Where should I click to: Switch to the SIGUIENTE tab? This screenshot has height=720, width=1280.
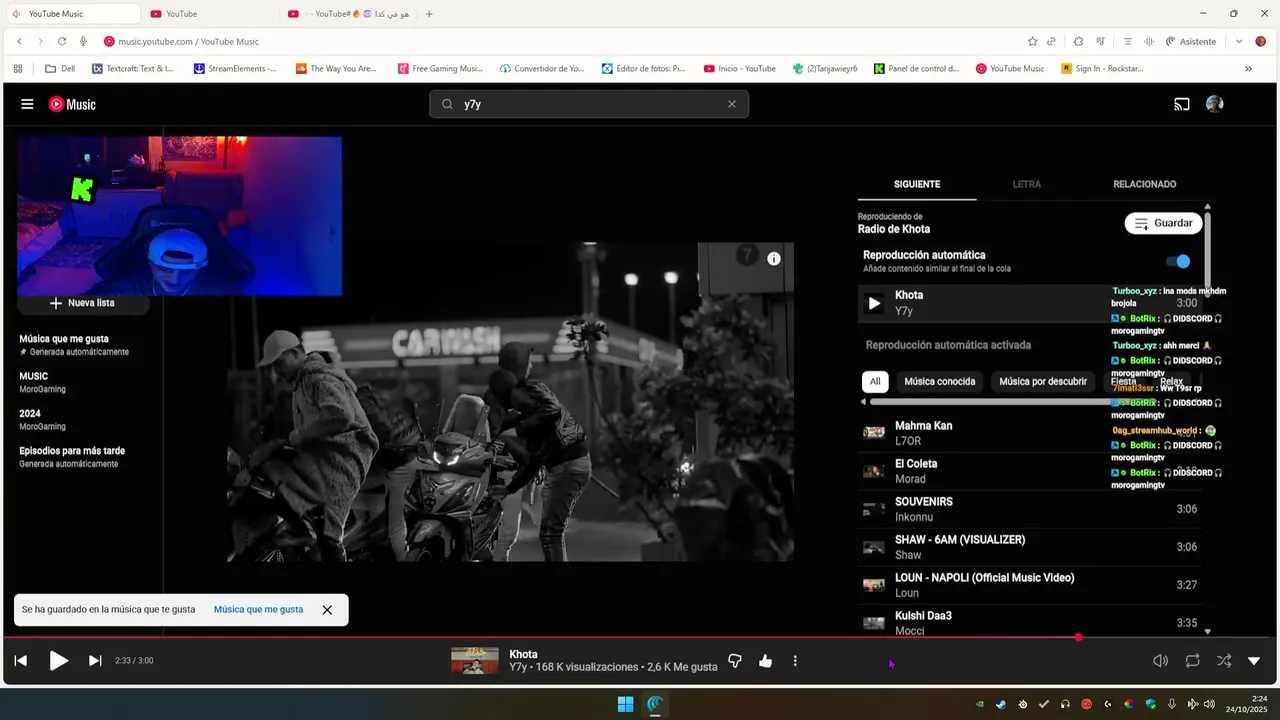pyautogui.click(x=917, y=184)
